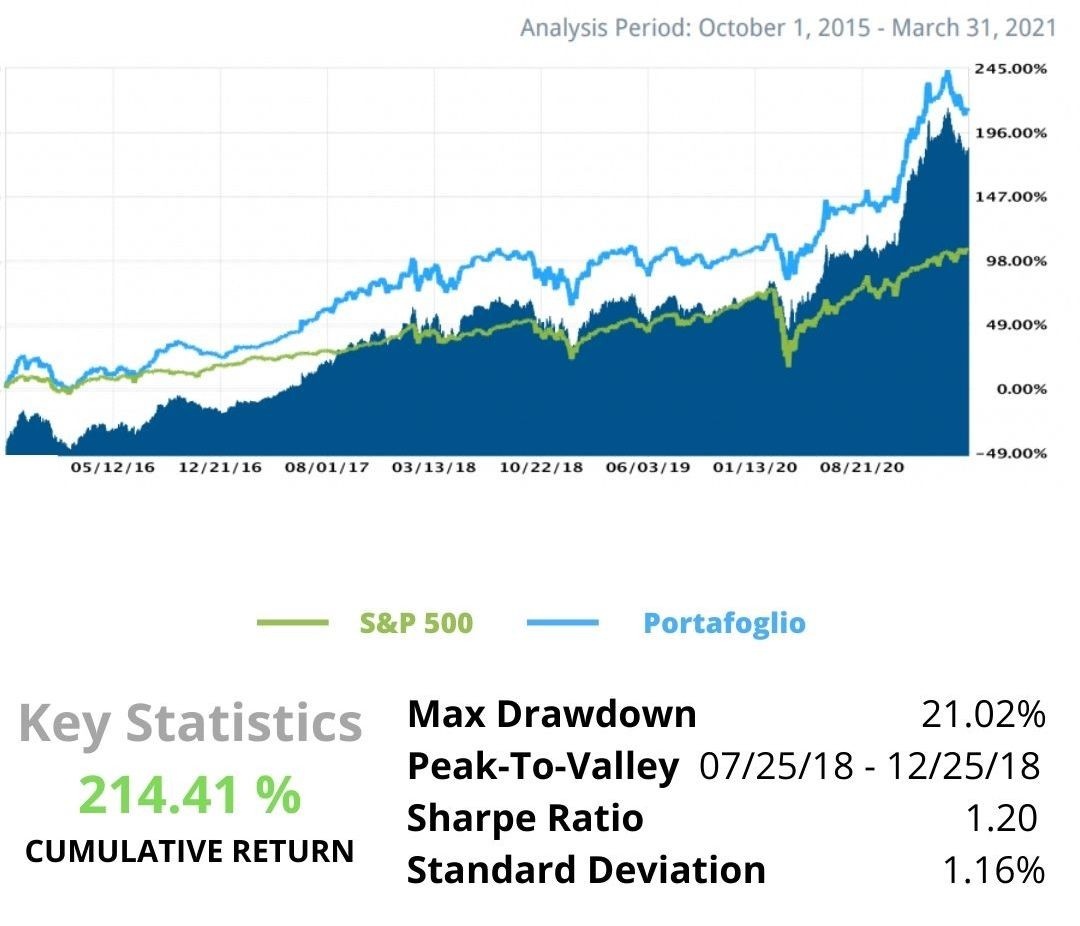Click the green S&P 500 legend line
The width and height of the screenshot is (1080, 926).
coord(292,623)
